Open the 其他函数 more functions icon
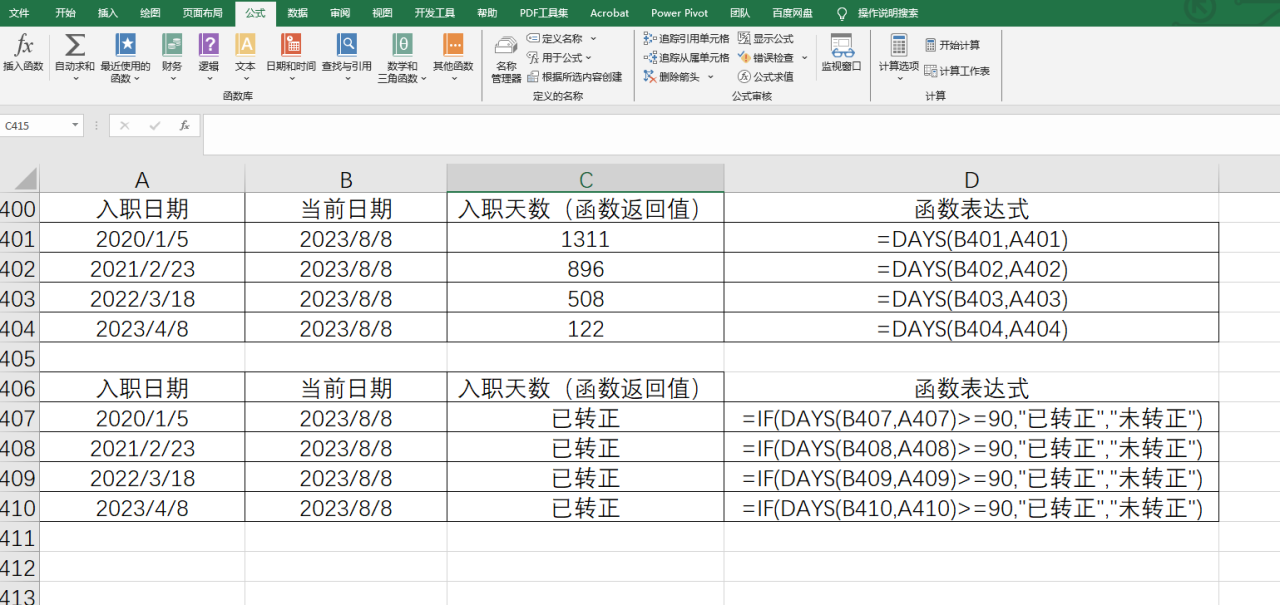The image size is (1280, 605). click(x=453, y=45)
